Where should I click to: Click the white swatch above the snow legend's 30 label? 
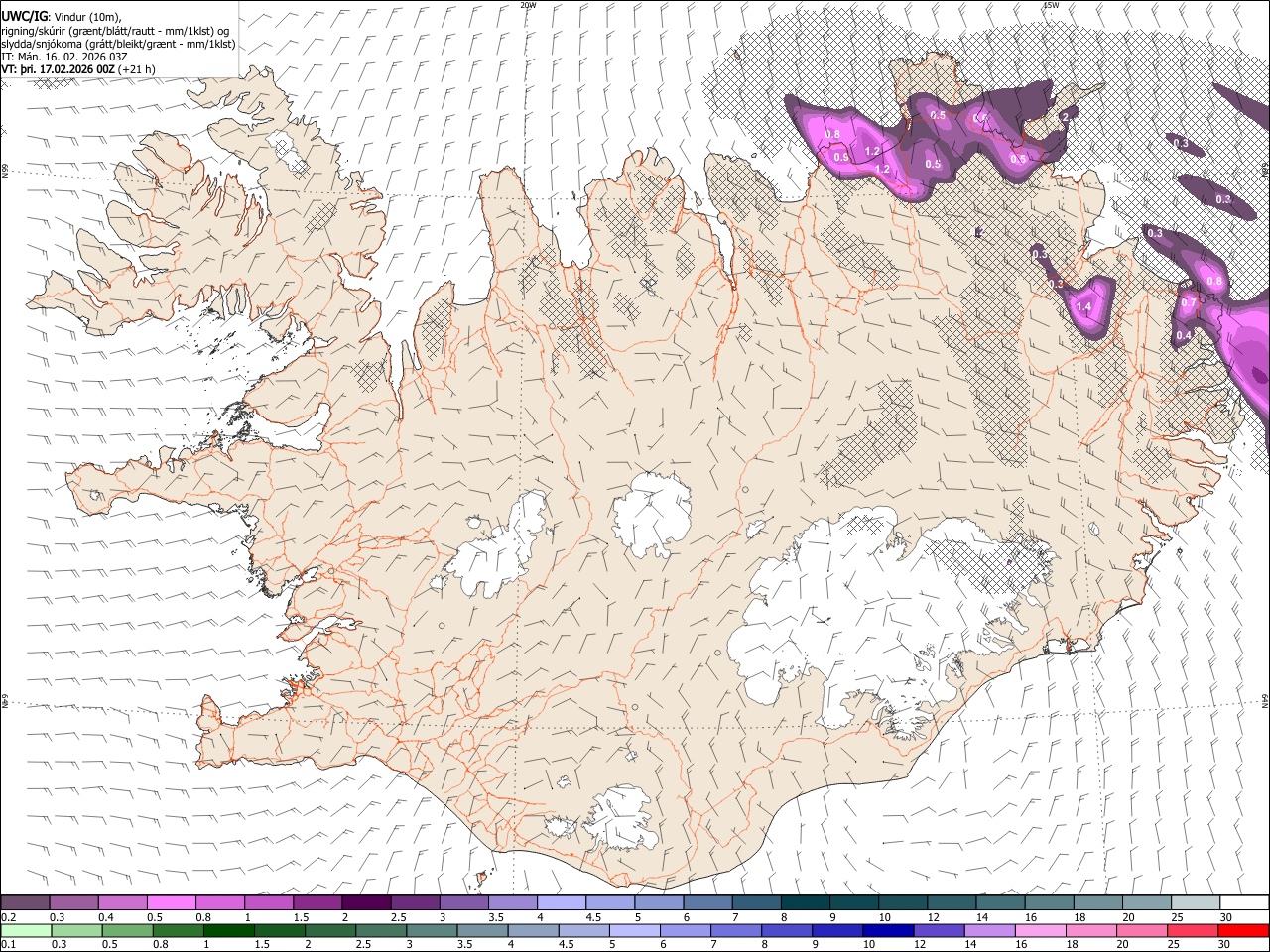click(1242, 902)
